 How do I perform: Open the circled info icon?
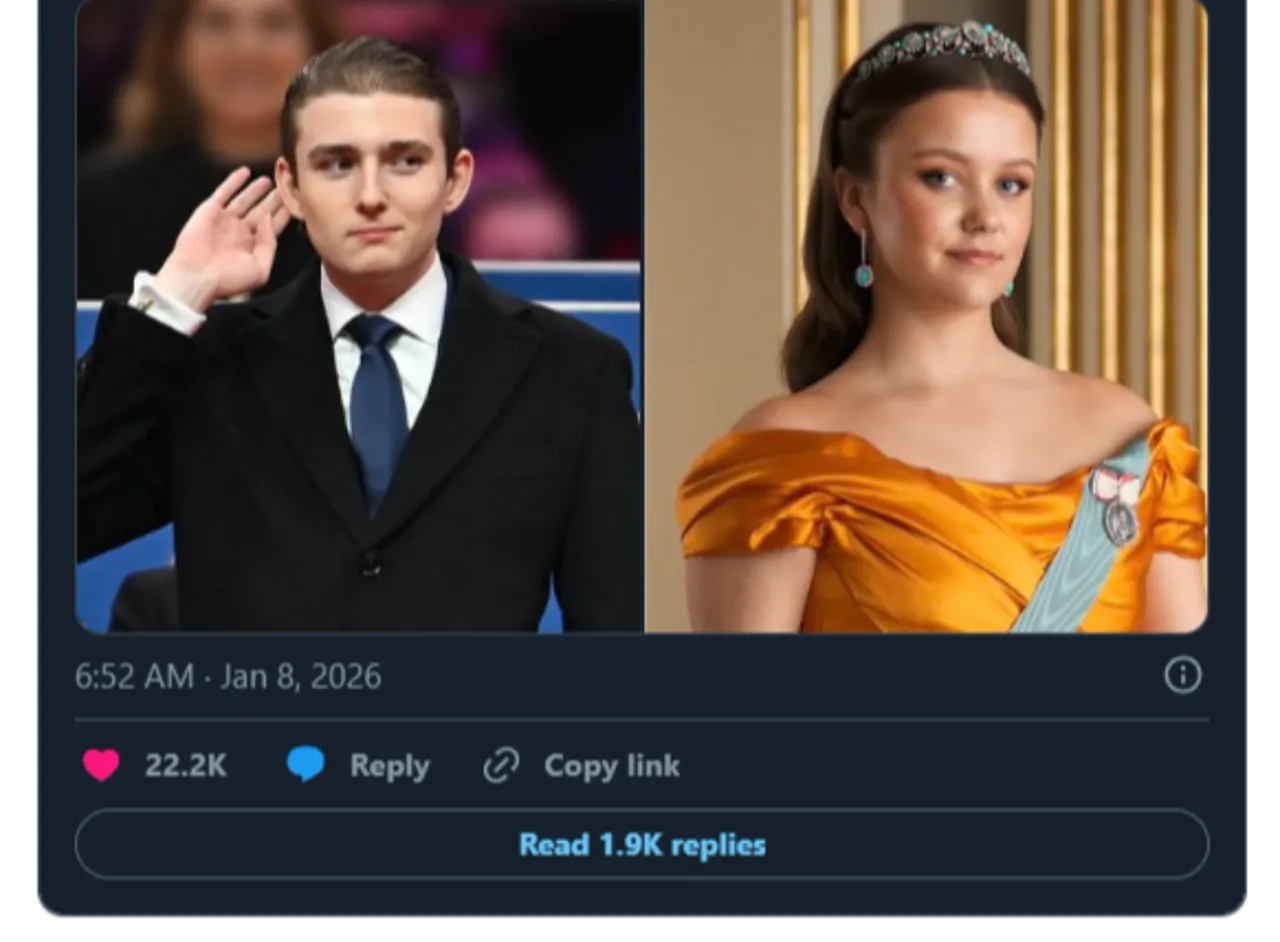1182,675
